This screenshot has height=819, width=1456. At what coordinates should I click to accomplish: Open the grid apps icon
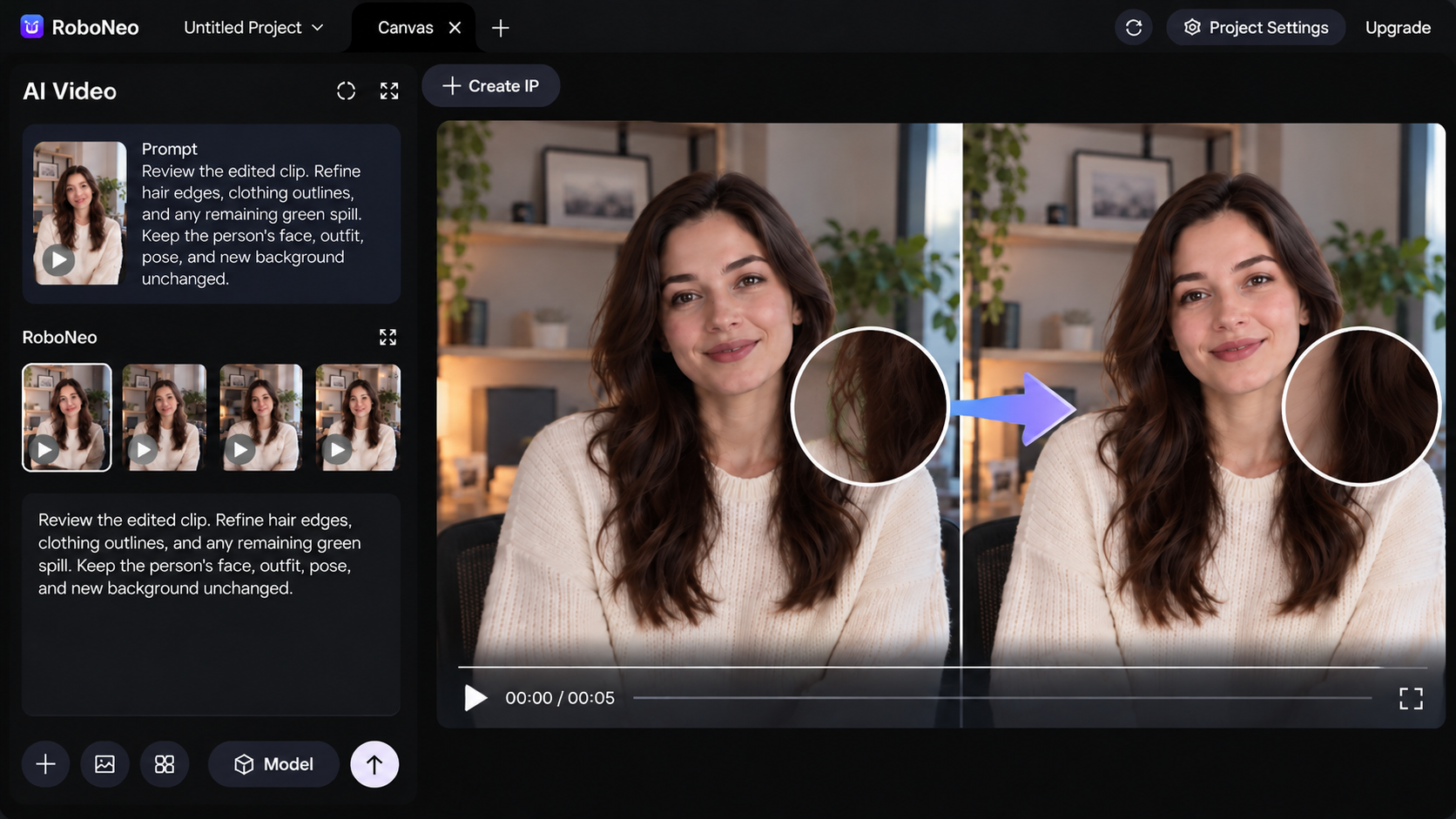click(165, 764)
